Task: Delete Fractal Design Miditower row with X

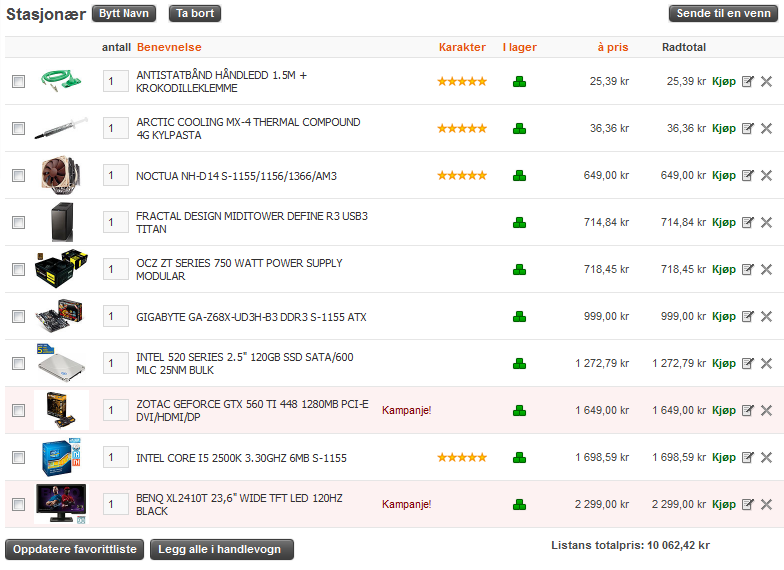Action: (x=766, y=222)
